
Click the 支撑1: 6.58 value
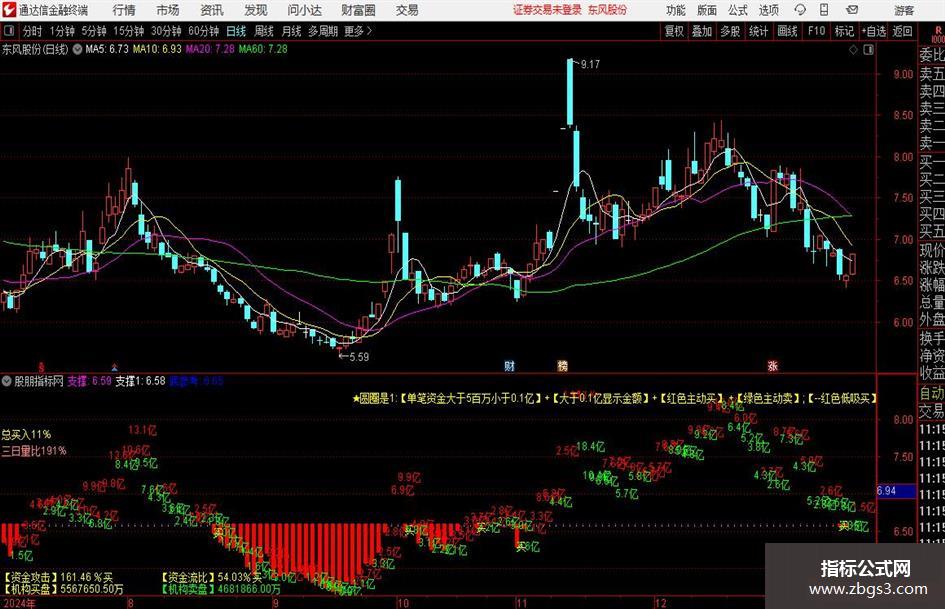pyautogui.click(x=140, y=381)
